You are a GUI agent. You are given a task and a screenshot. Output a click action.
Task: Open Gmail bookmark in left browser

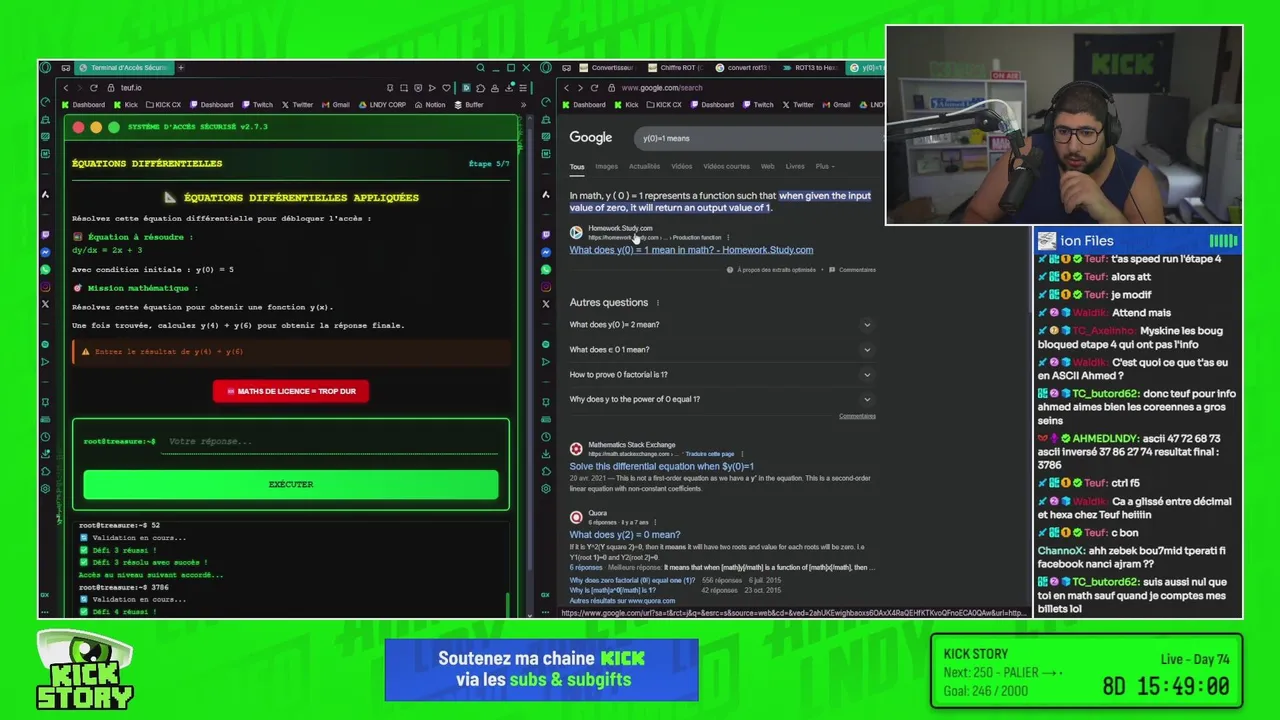click(336, 104)
